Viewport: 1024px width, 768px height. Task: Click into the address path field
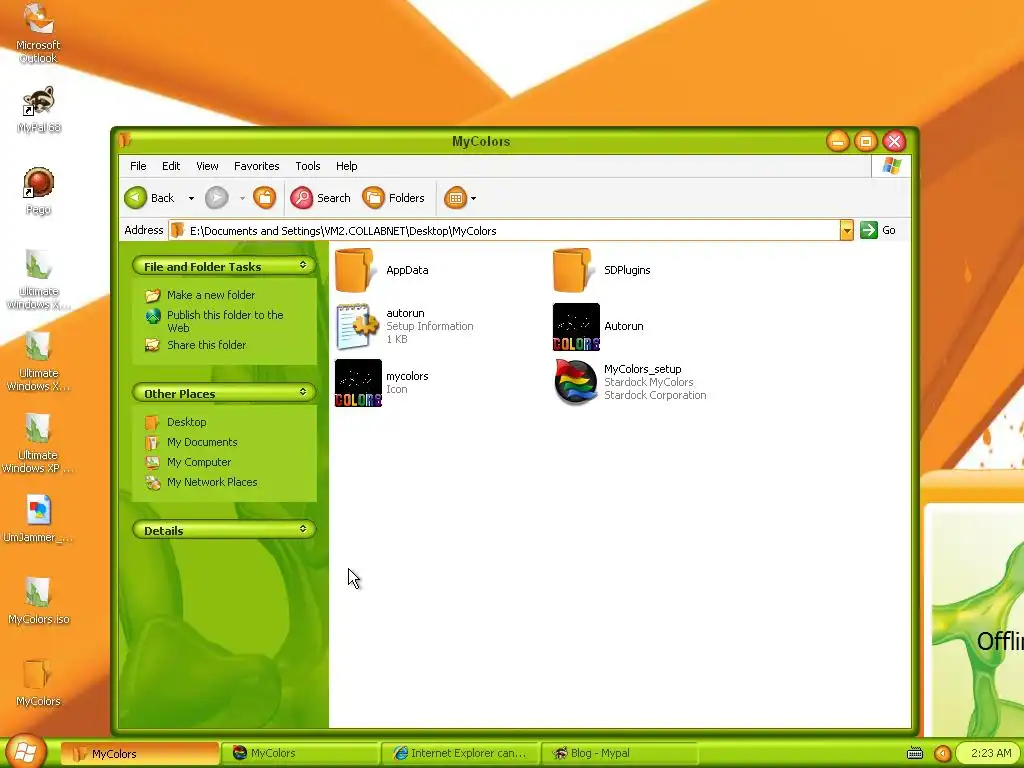(x=504, y=231)
